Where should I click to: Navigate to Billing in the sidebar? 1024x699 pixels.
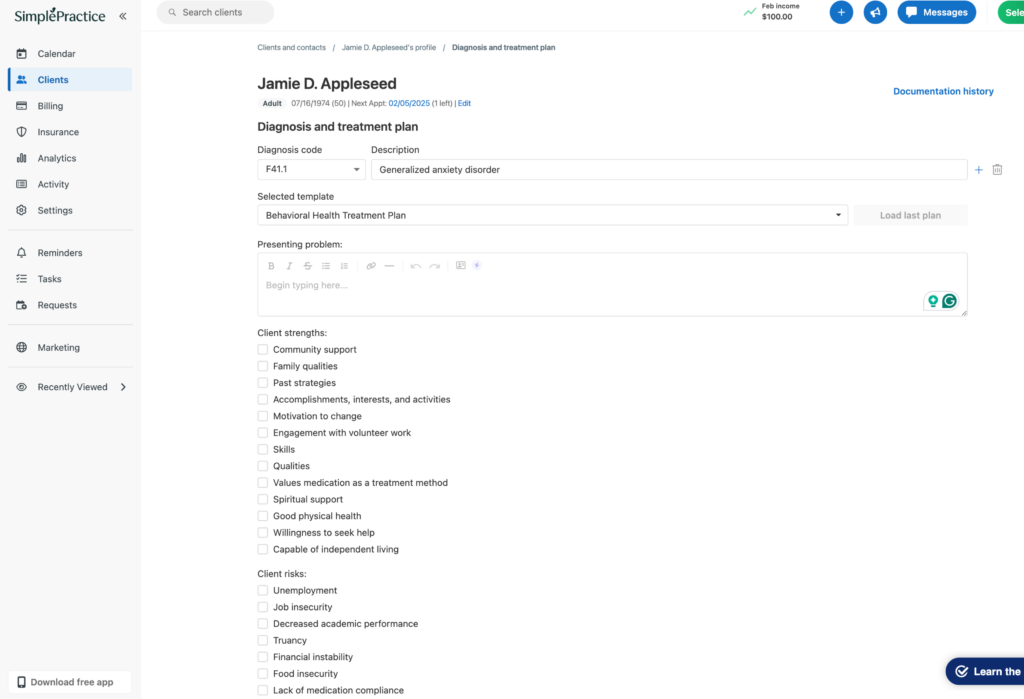[48, 105]
